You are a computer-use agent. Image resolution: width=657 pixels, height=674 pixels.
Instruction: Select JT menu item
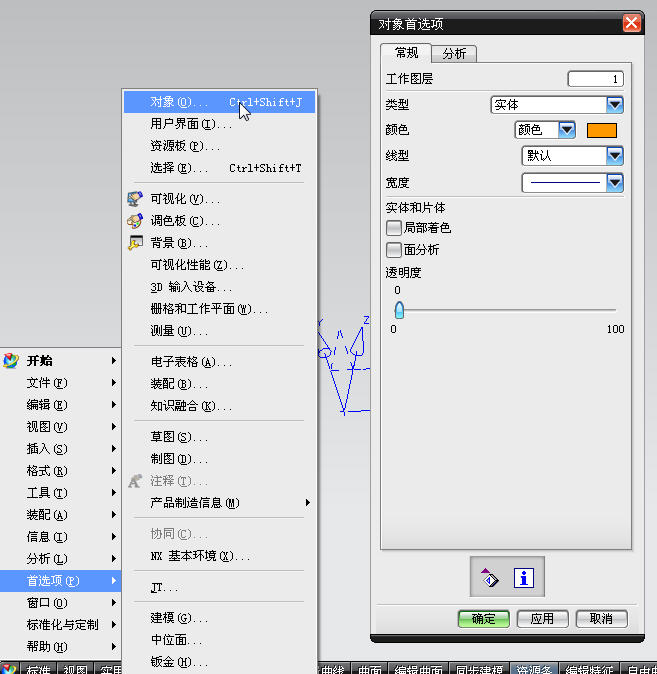point(219,587)
